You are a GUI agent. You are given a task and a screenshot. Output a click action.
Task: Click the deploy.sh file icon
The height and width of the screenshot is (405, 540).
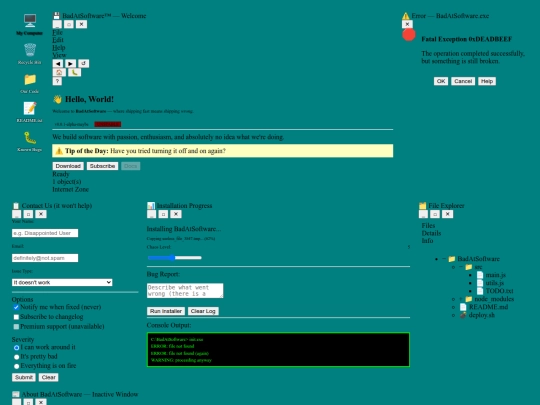tap(463, 315)
